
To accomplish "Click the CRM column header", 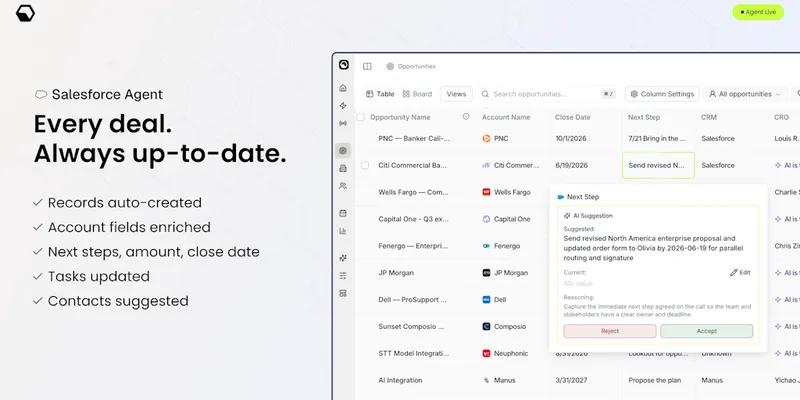I will (x=709, y=117).
